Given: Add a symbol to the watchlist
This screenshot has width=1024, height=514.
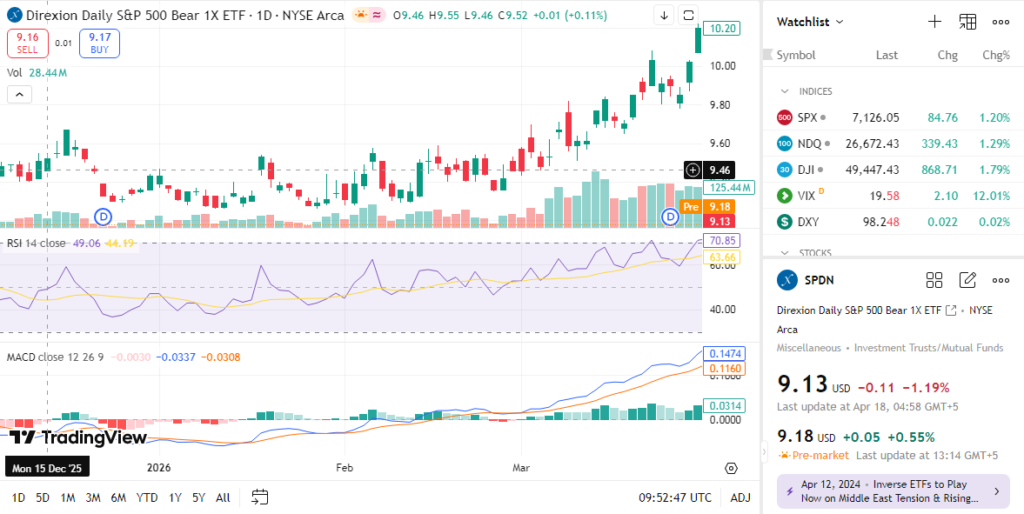Looking at the screenshot, I should pos(934,21).
